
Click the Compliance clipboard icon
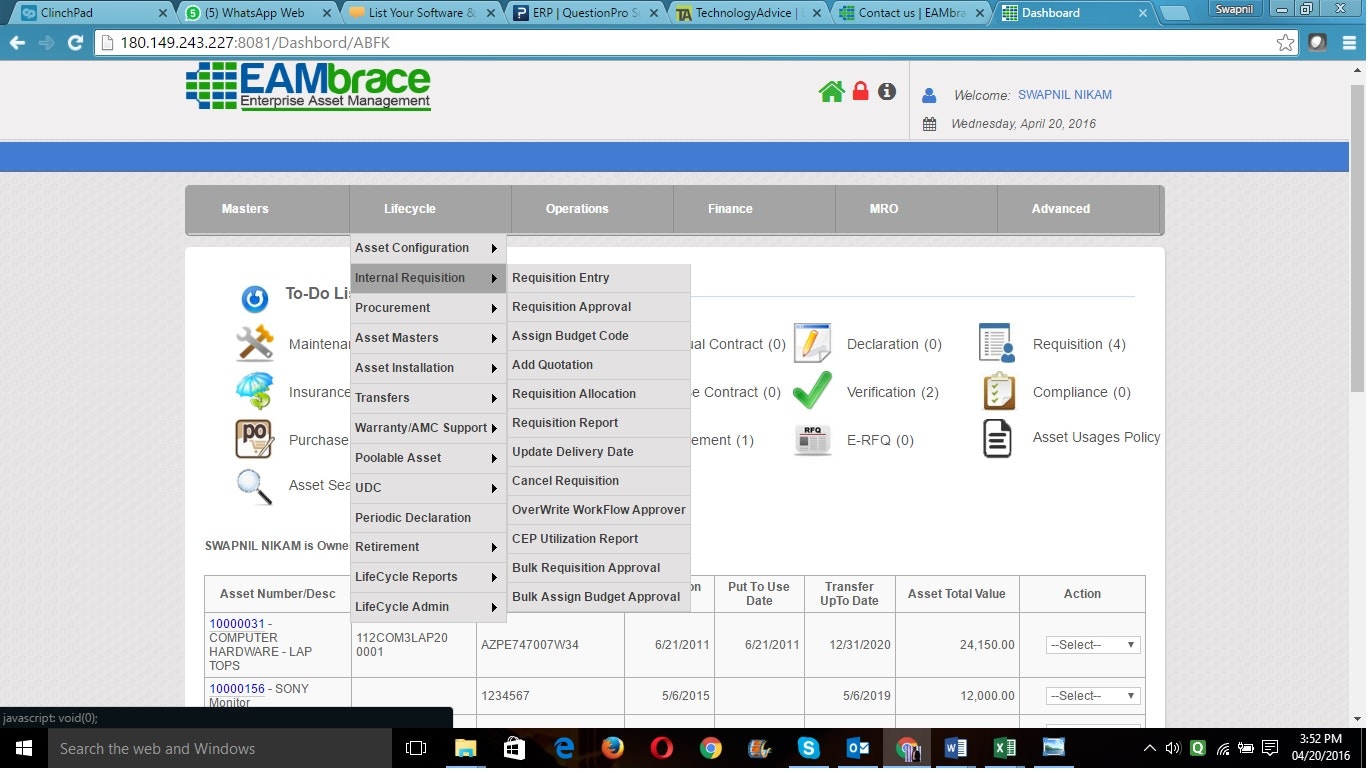pos(999,391)
